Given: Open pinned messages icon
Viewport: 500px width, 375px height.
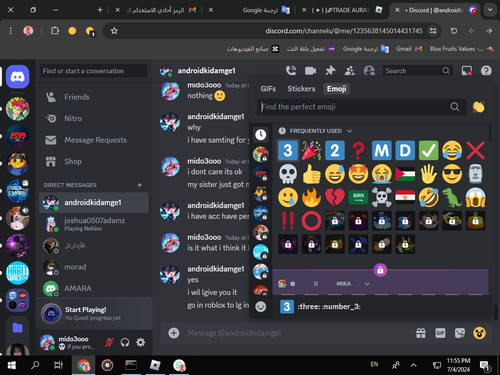Looking at the screenshot, I should (330, 71).
